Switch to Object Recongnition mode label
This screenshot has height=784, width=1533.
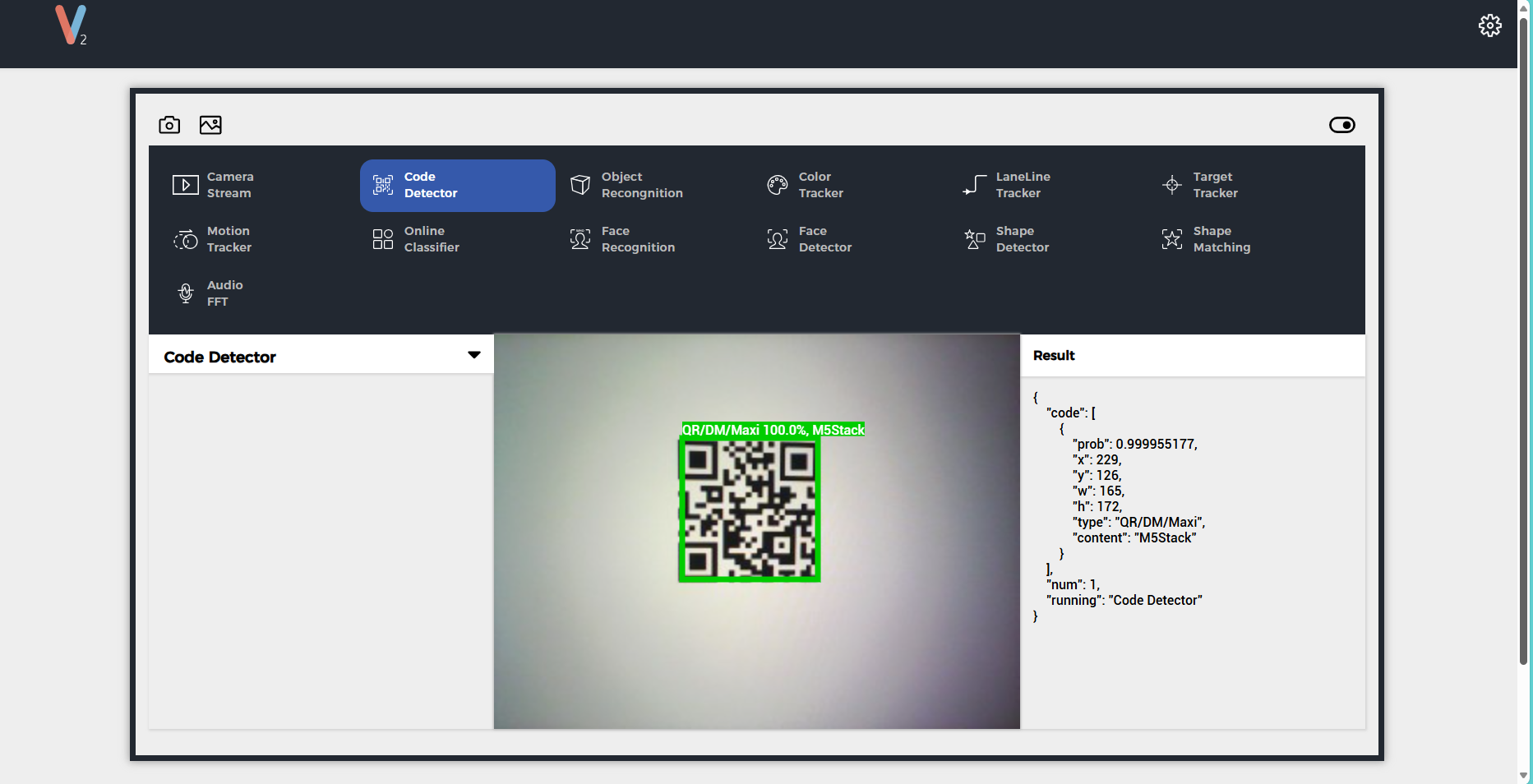pyautogui.click(x=642, y=185)
